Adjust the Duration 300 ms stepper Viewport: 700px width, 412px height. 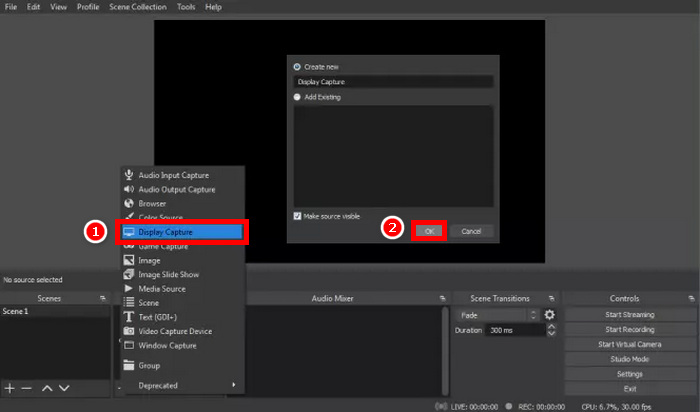(x=535, y=329)
